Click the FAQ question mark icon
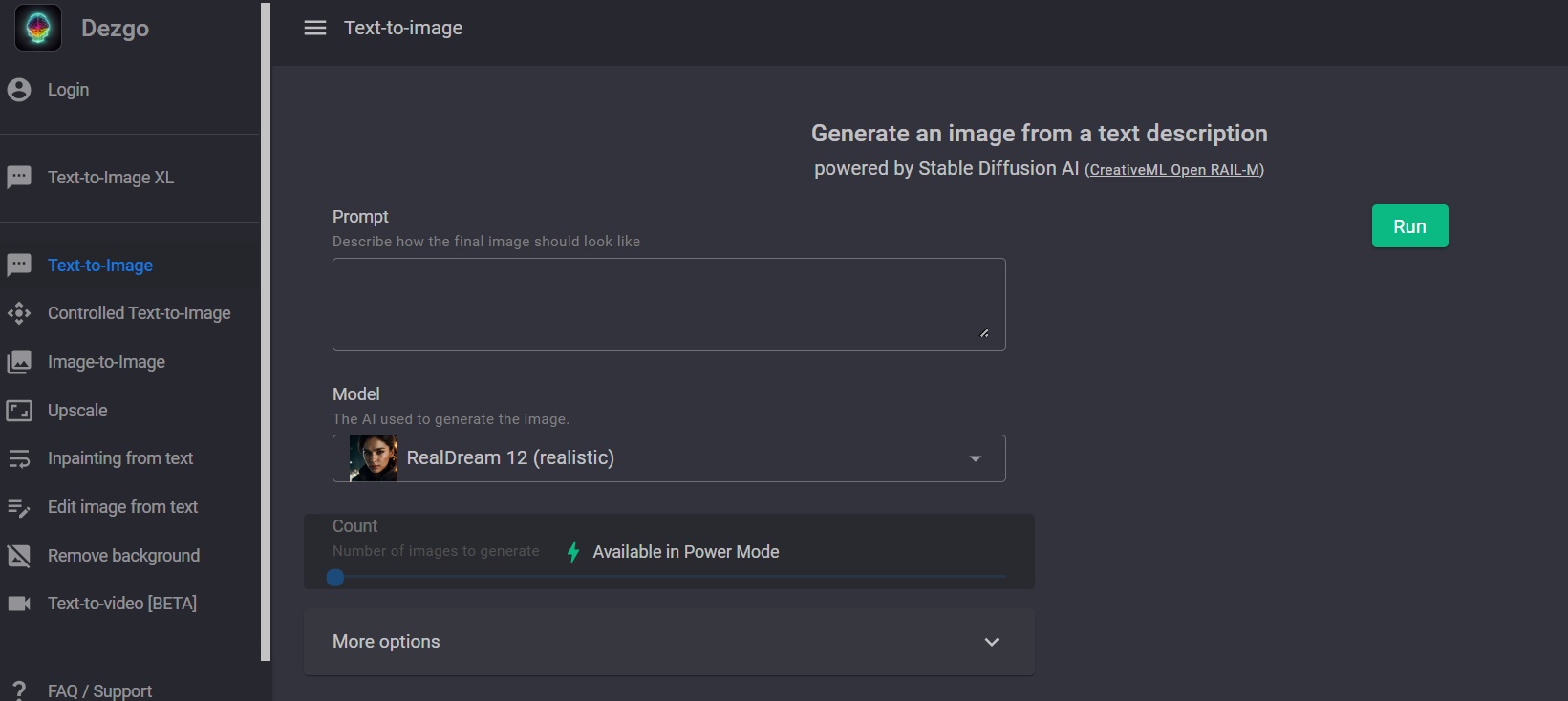Screen dimensions: 1568x701 tap(19, 690)
